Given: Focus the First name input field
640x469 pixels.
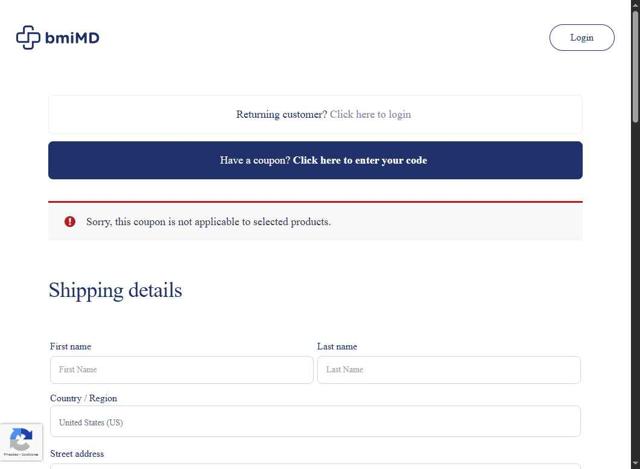Looking at the screenshot, I should point(182,370).
